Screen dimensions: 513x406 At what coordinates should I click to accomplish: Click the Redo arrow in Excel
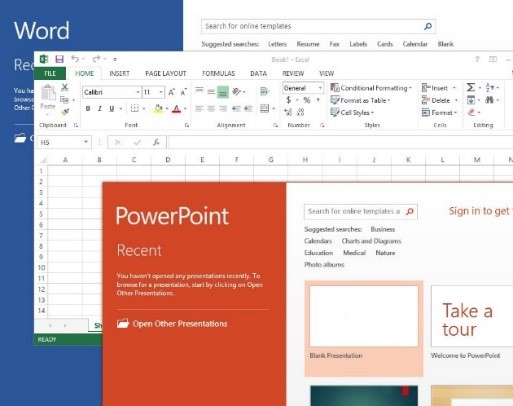point(97,59)
